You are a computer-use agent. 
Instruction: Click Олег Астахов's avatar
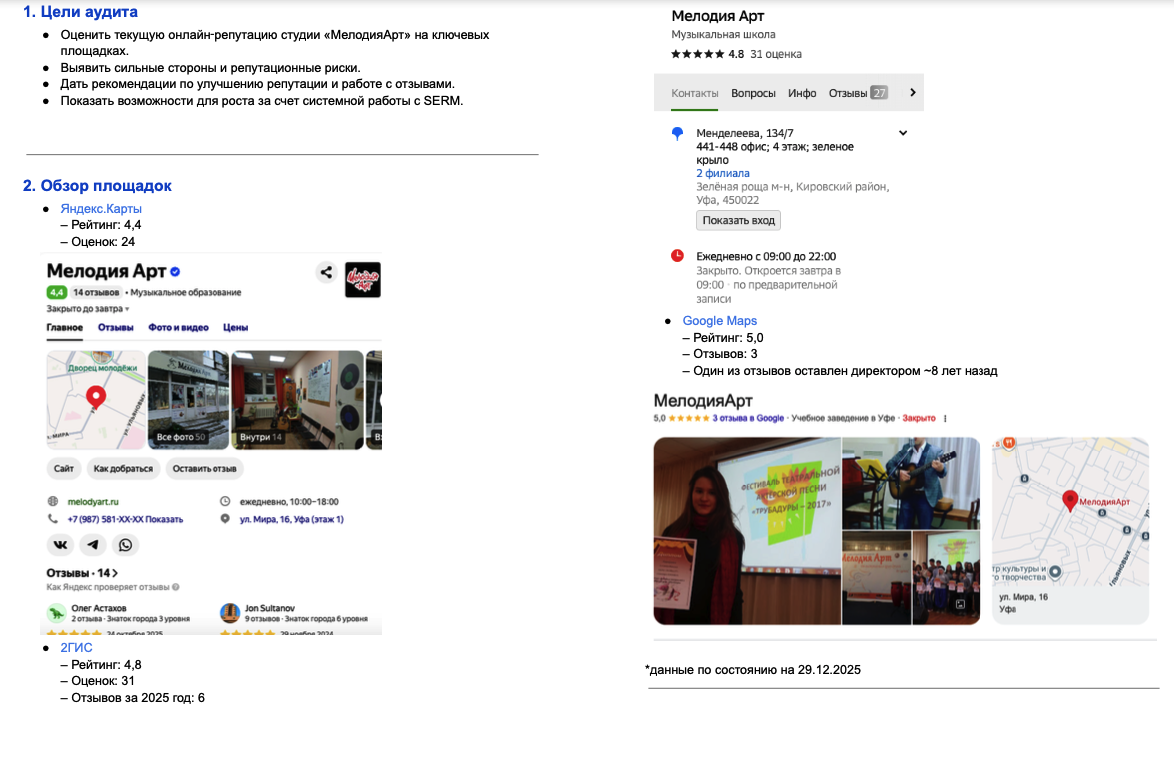(x=56, y=613)
